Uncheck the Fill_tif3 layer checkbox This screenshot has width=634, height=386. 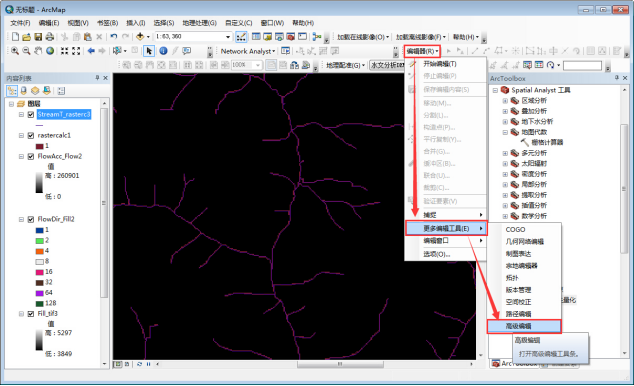point(31,314)
